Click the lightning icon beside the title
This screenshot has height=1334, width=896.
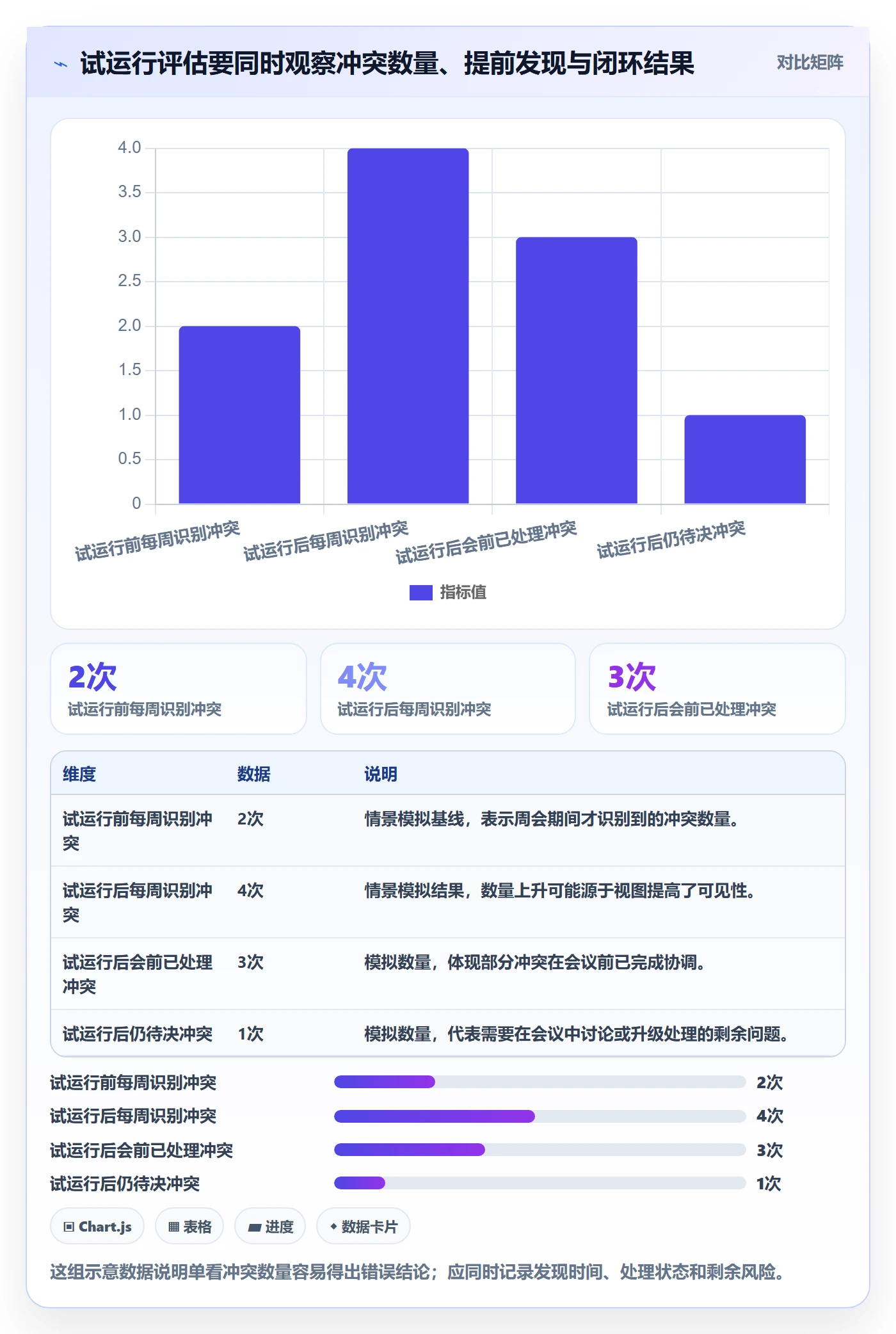[x=61, y=64]
